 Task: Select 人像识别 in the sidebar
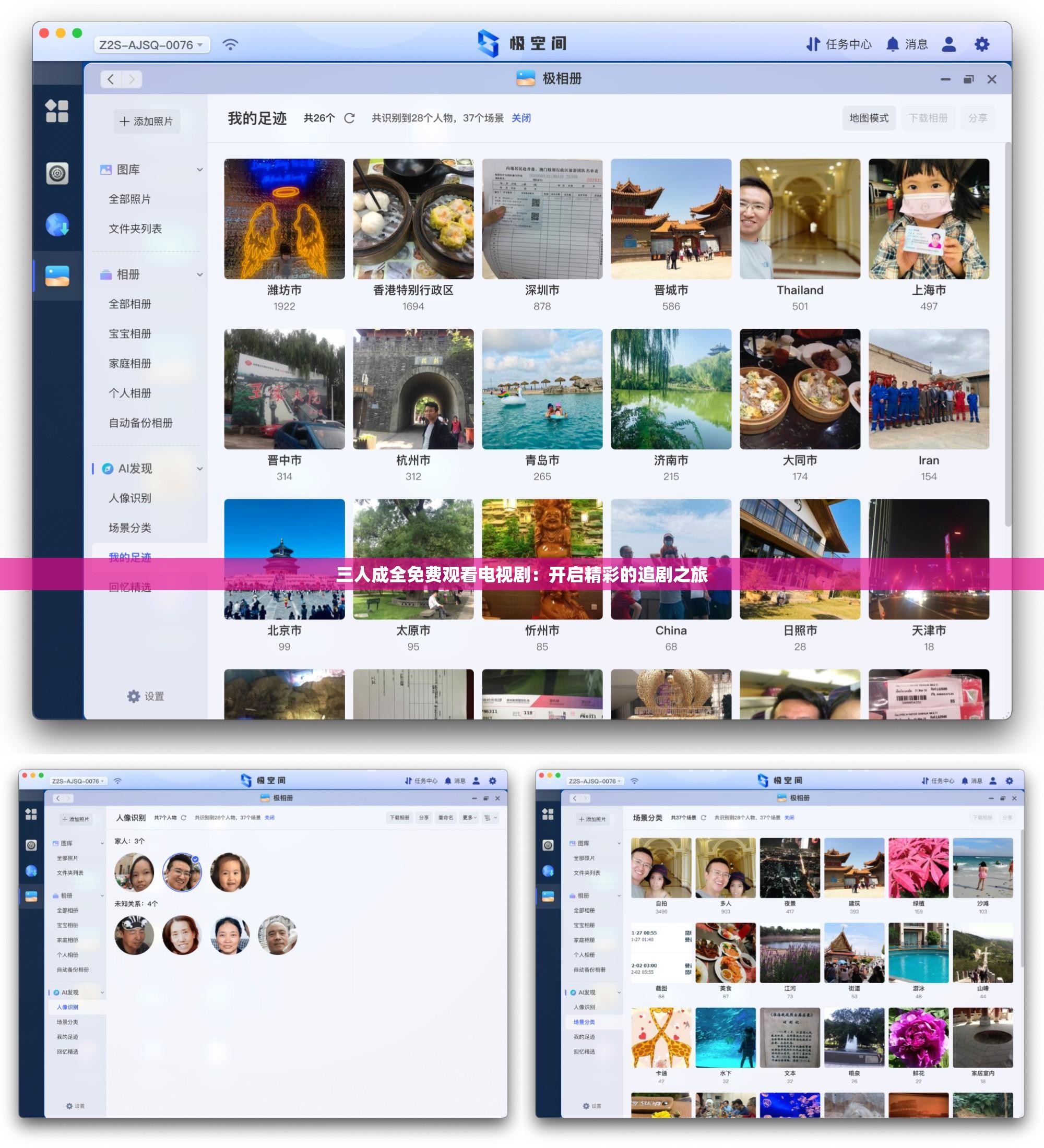click(x=130, y=498)
